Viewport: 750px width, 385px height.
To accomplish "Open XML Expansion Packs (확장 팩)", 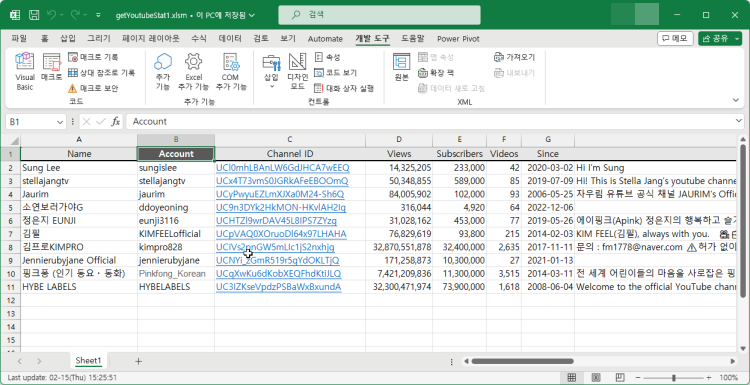I will tap(435, 73).
